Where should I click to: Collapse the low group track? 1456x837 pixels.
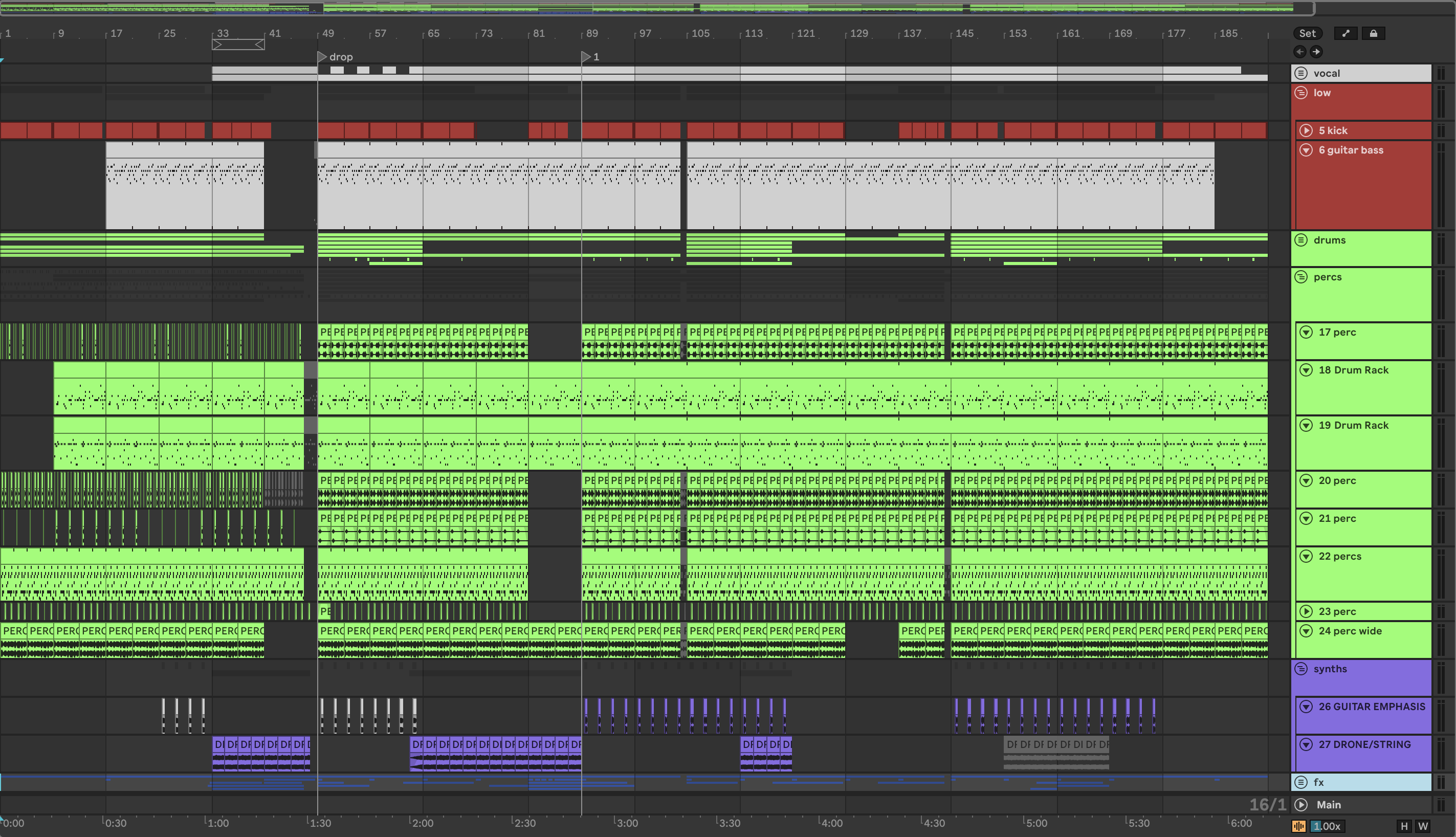coord(1301,93)
